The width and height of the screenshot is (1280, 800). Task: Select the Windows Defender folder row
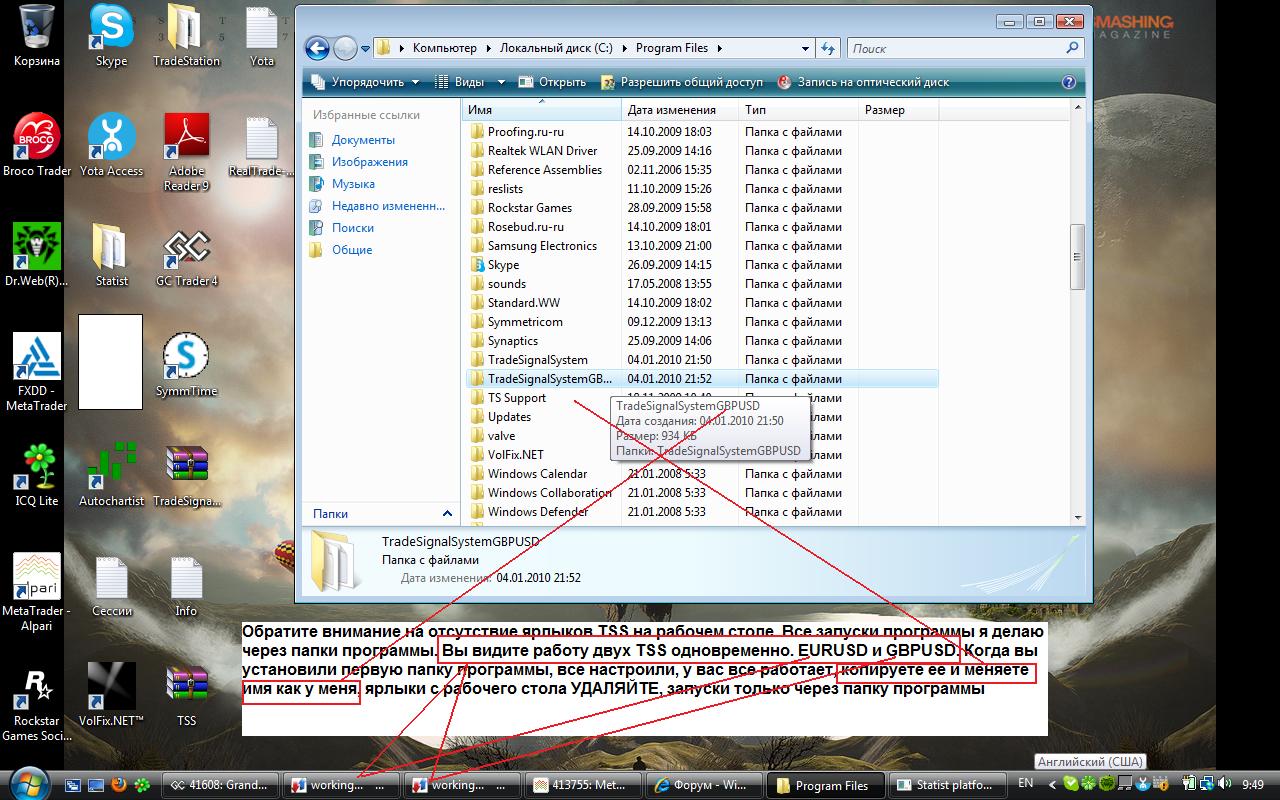click(700, 512)
